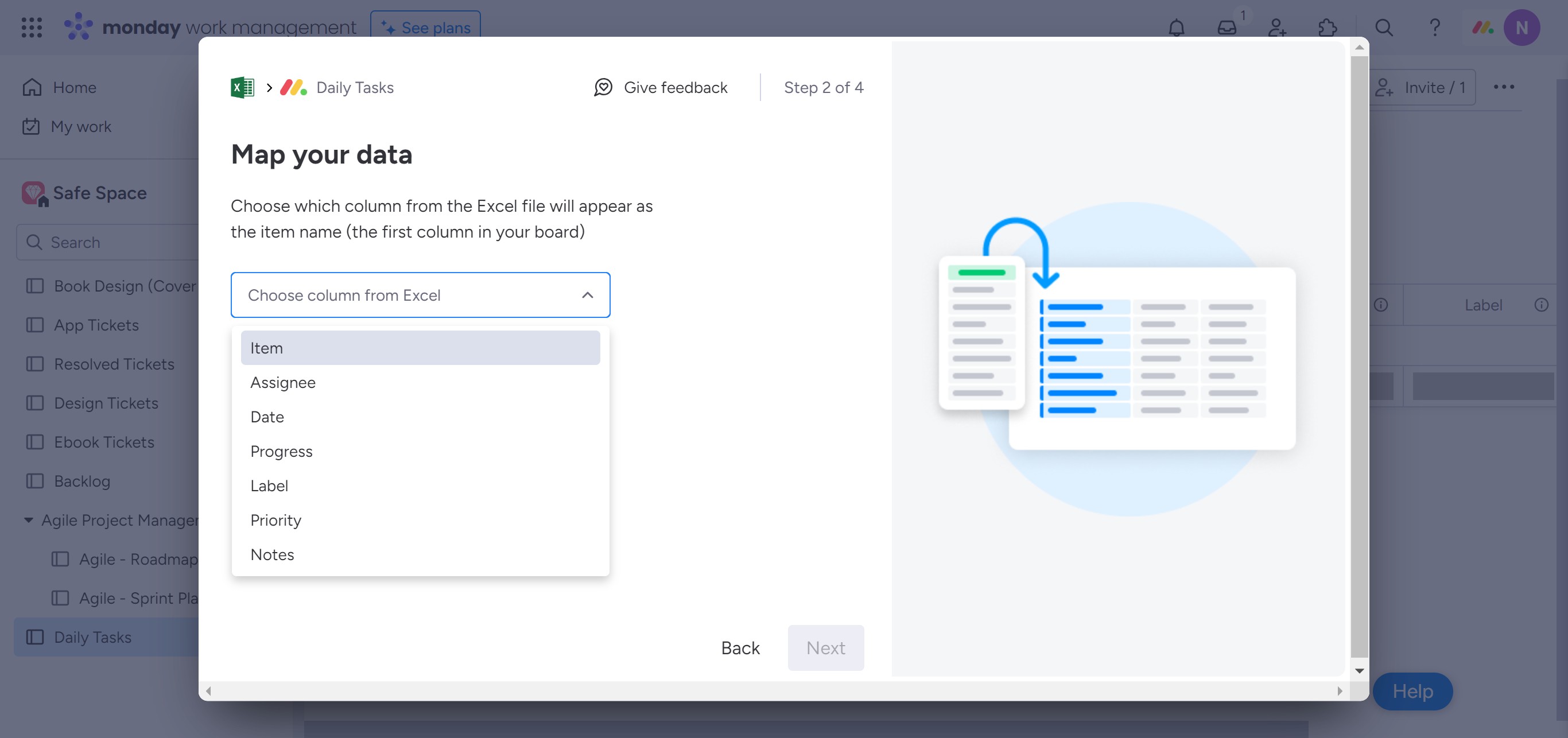Click the My work calendar icon
The image size is (1568, 738).
[x=30, y=127]
